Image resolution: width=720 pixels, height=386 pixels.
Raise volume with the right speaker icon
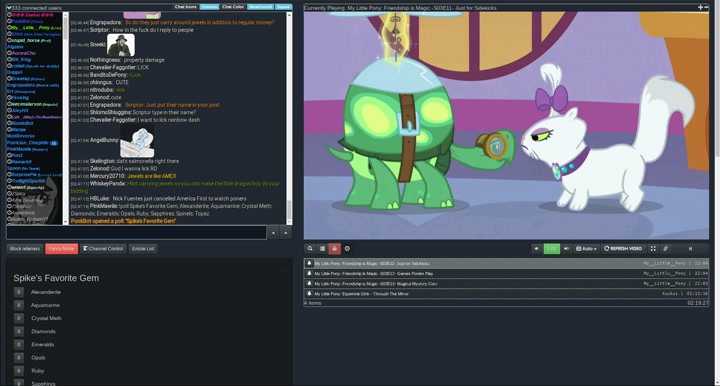[566, 249]
